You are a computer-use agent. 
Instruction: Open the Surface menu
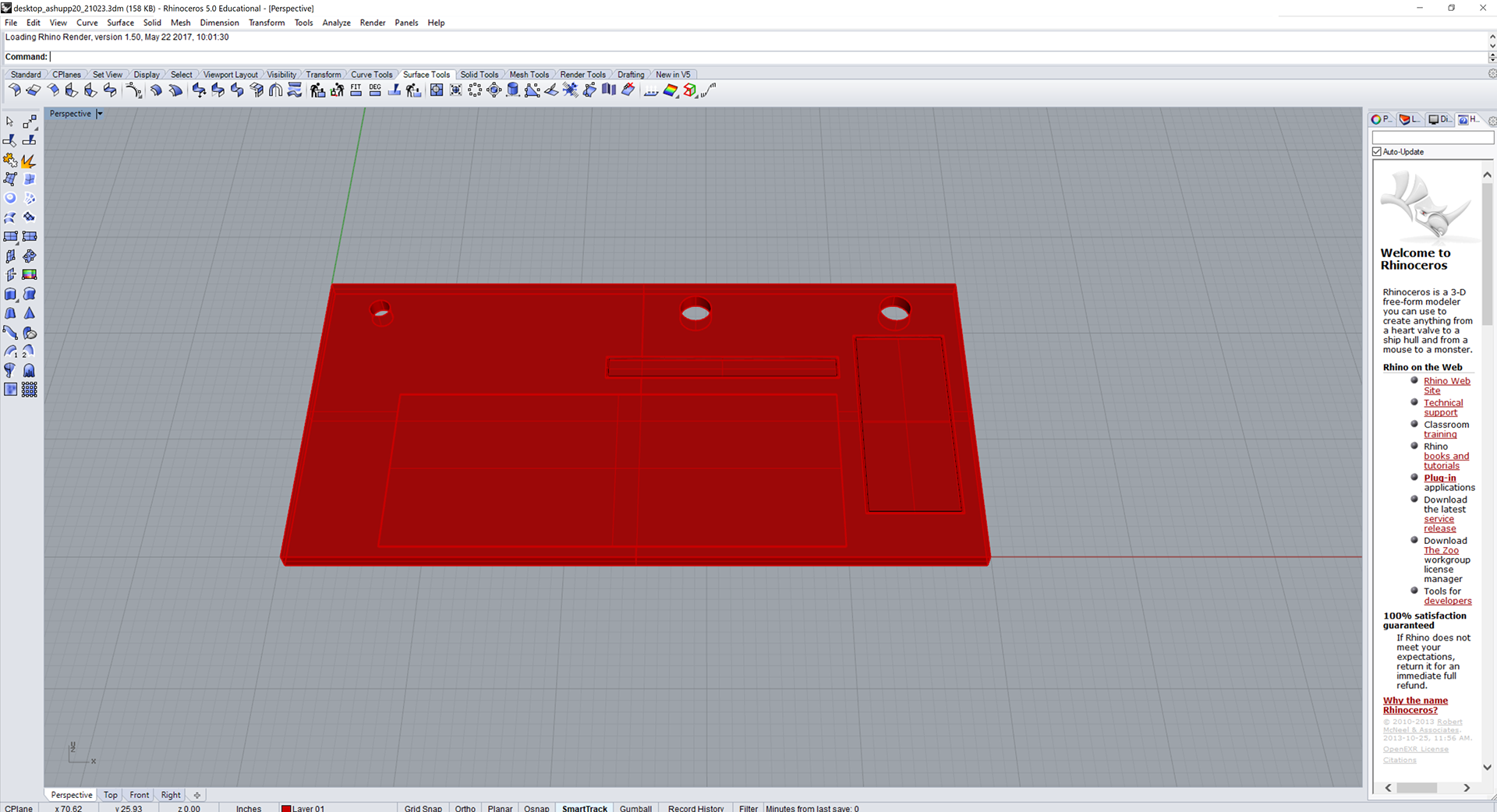(x=121, y=23)
